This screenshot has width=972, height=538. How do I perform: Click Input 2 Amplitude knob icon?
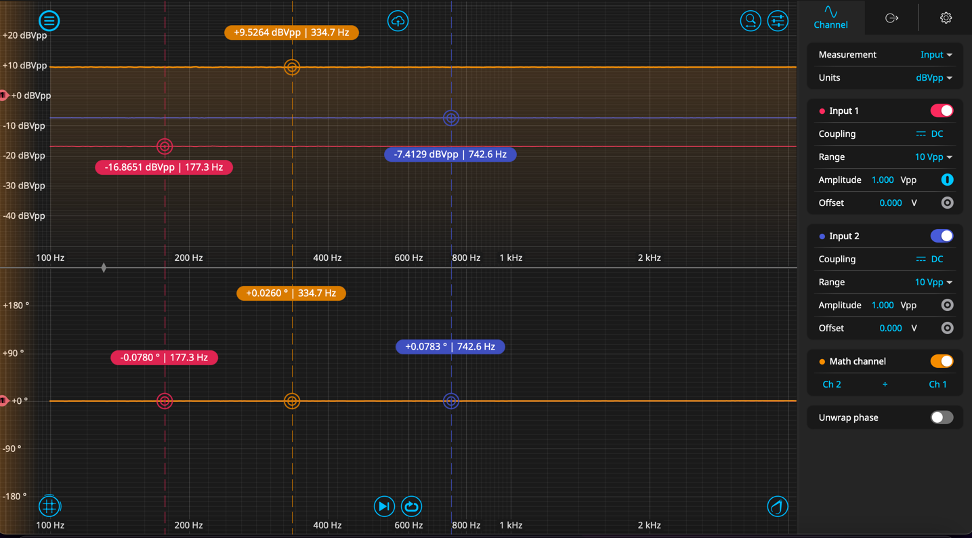point(947,305)
